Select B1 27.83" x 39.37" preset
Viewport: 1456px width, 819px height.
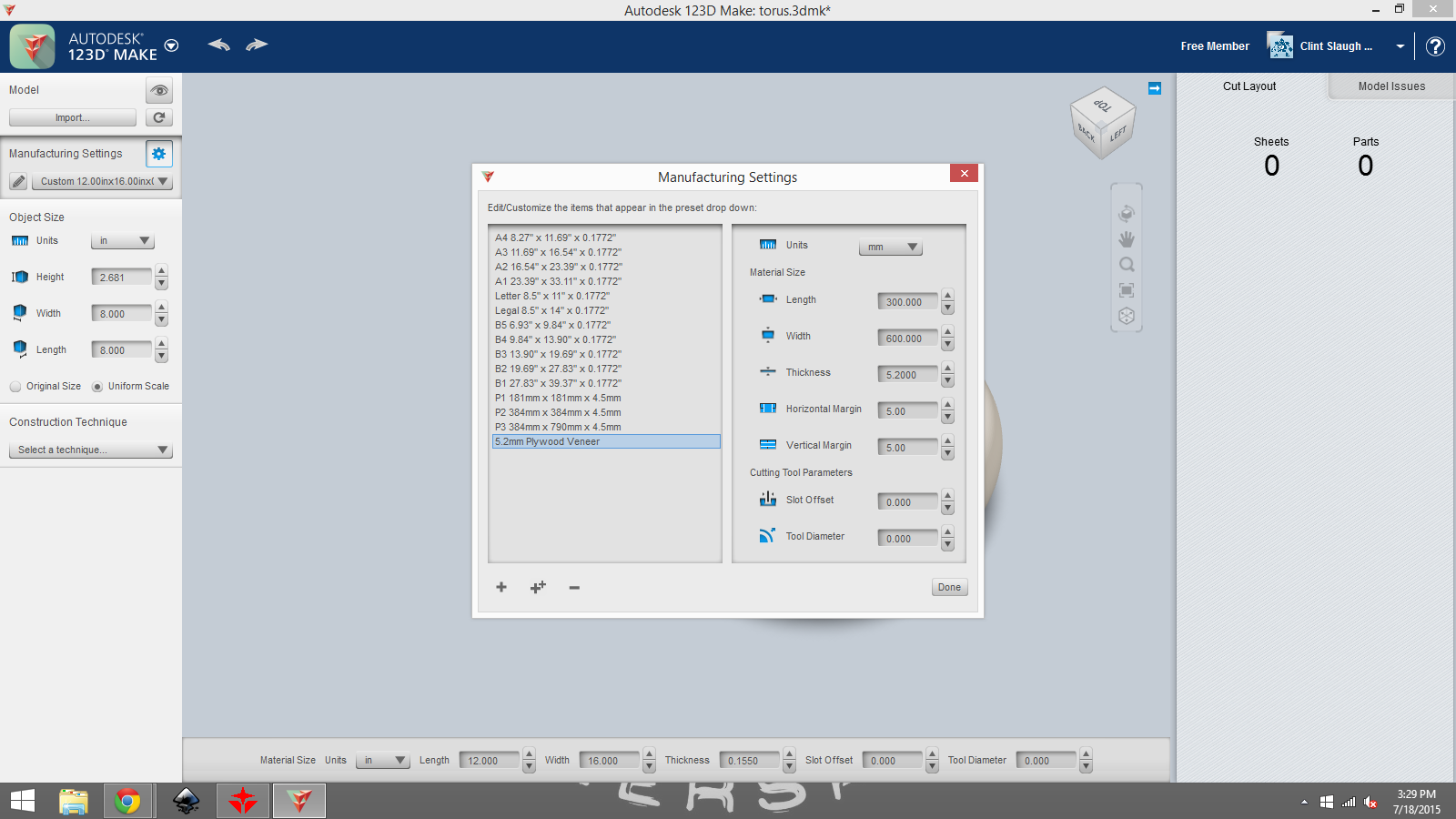605,383
